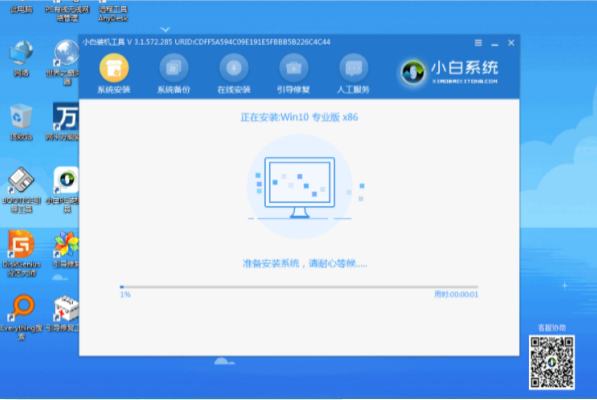Open the 小白PE装机工具 desktop icon
This screenshot has height=400, width=597.
coord(65,190)
